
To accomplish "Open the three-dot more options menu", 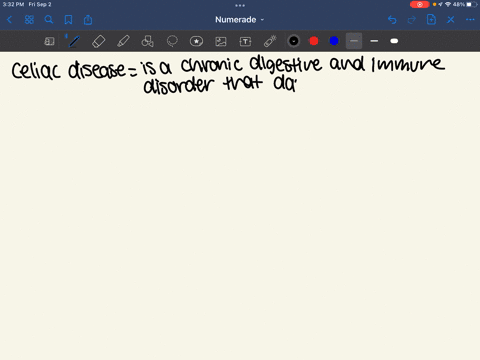I will (x=470, y=20).
